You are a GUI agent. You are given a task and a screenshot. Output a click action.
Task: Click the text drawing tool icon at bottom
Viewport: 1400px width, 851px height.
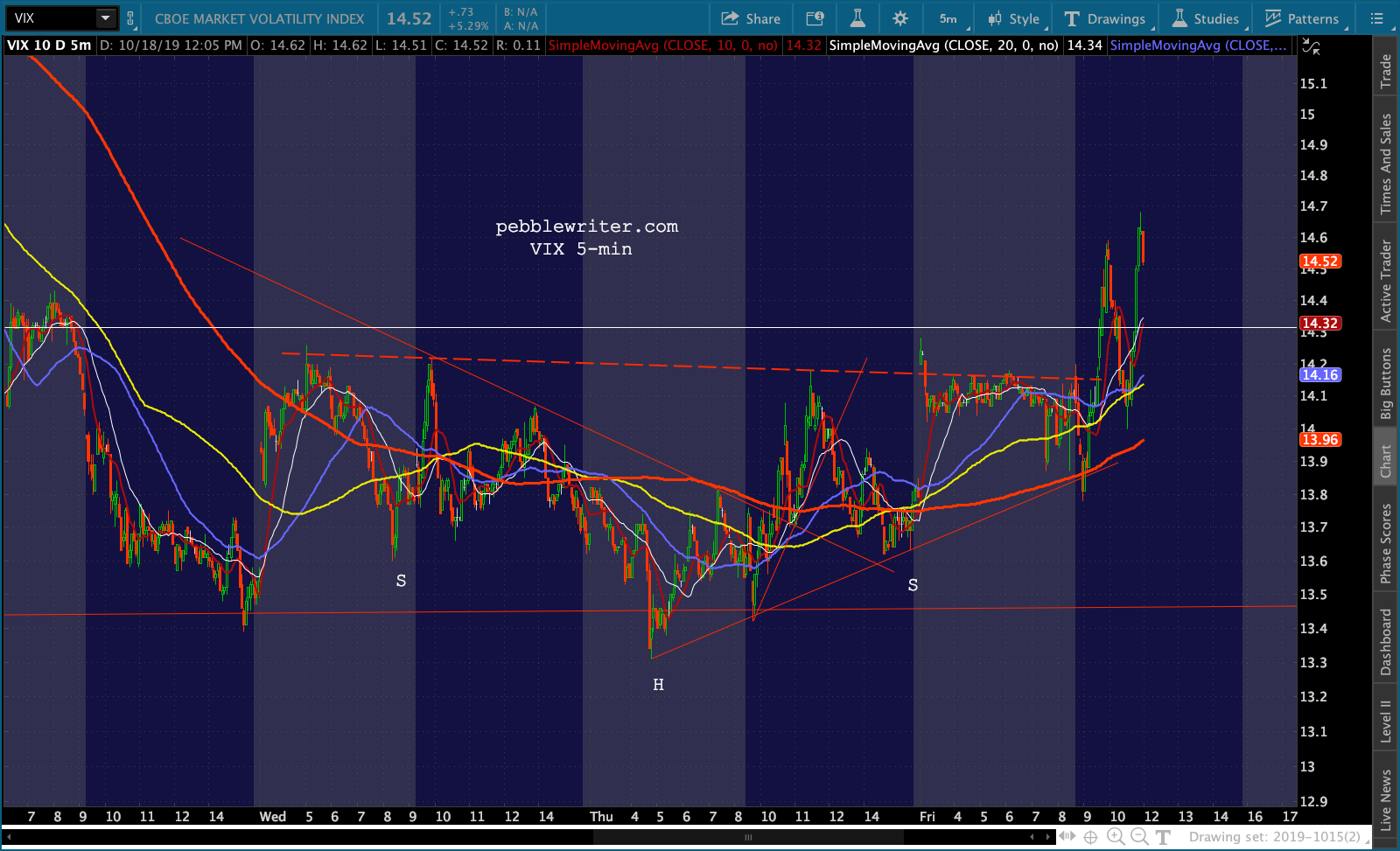point(1163,837)
